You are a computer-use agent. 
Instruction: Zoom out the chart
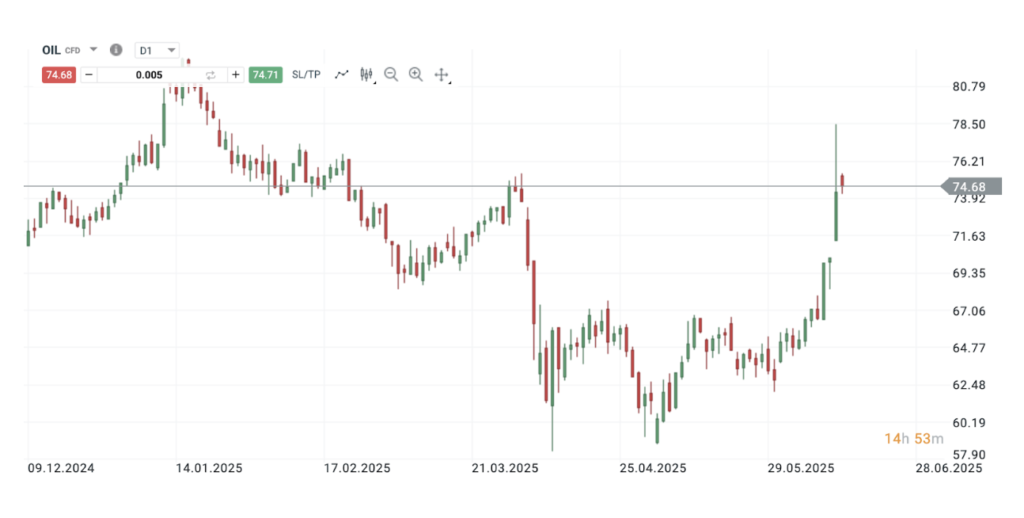click(391, 74)
